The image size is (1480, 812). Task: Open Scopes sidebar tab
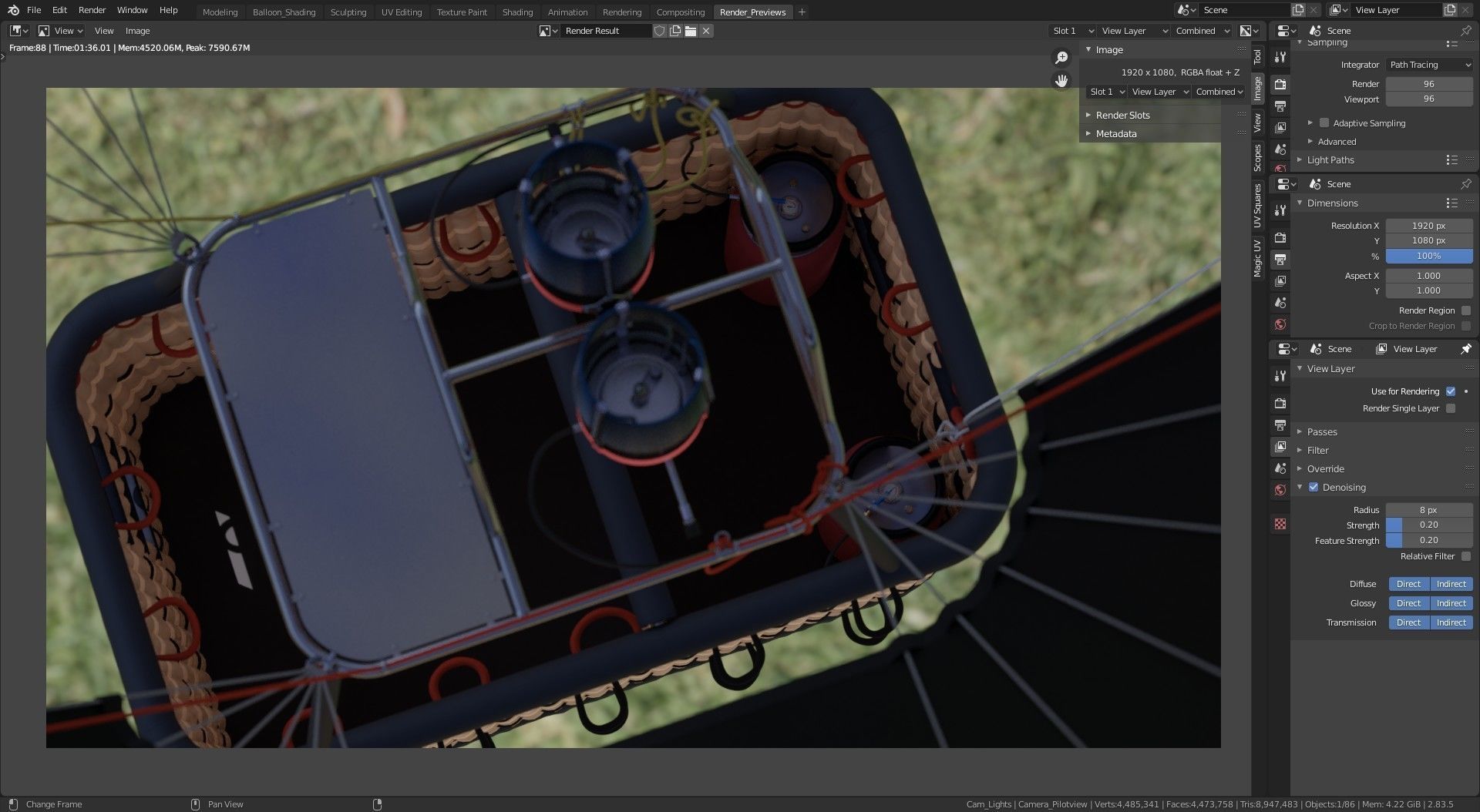pyautogui.click(x=1257, y=157)
